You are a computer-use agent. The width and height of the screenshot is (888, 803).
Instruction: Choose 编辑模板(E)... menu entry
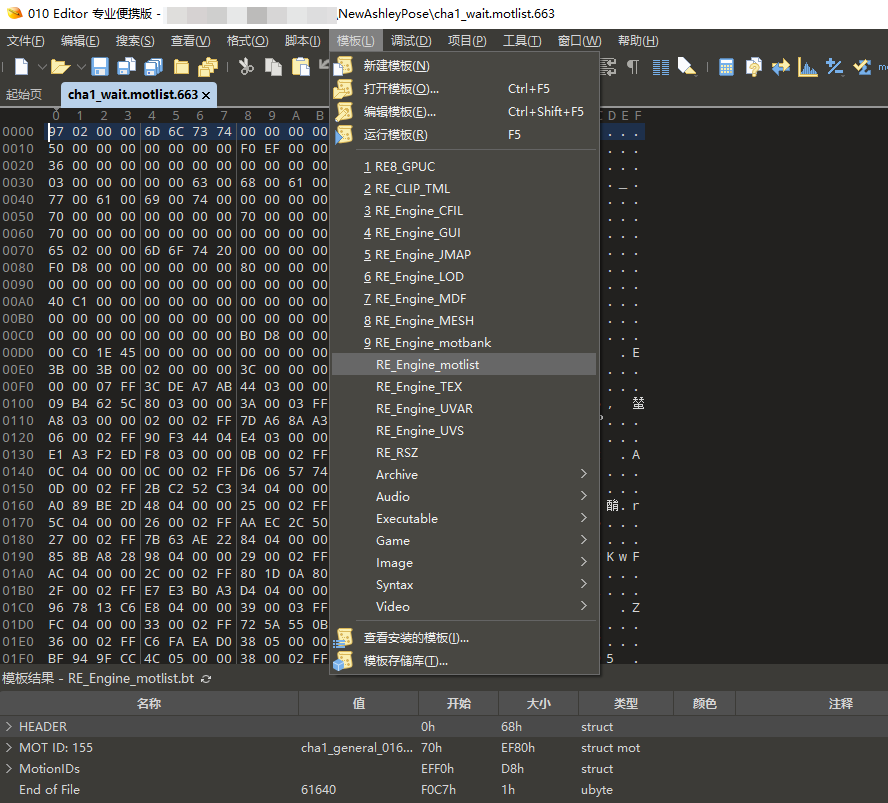point(463,112)
